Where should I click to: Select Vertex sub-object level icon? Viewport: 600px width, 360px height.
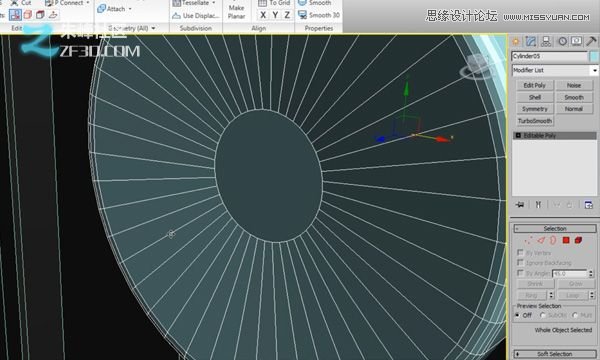click(529, 240)
